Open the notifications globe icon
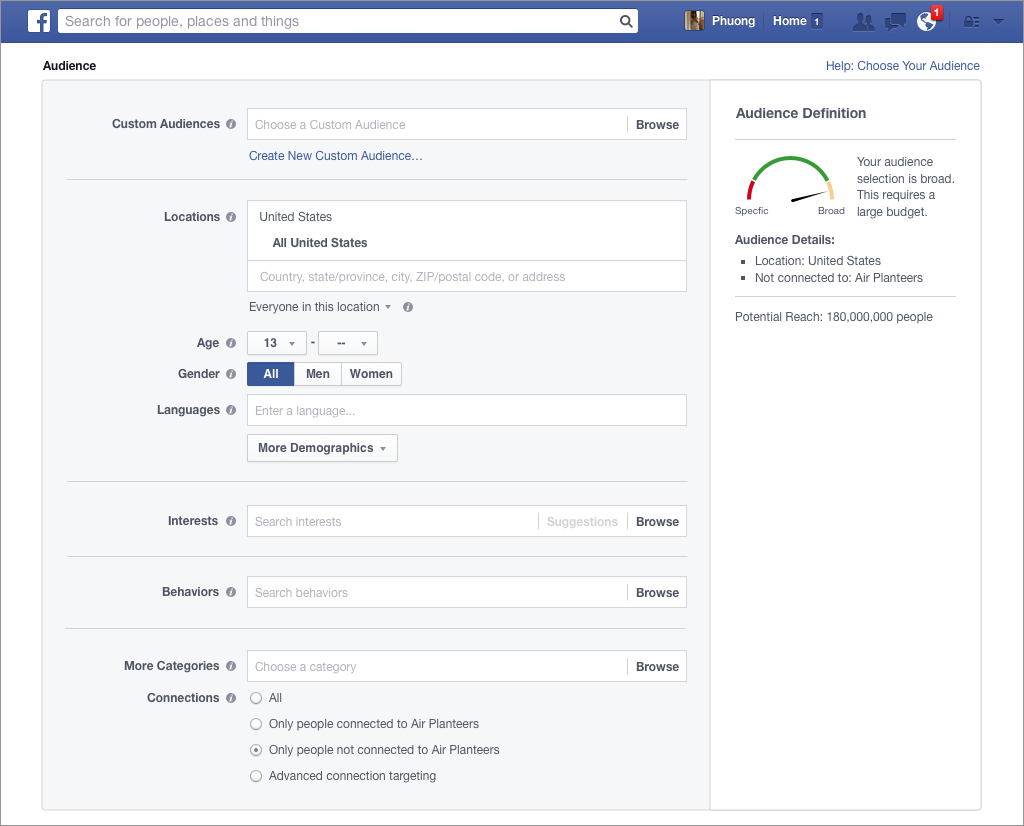 [927, 22]
